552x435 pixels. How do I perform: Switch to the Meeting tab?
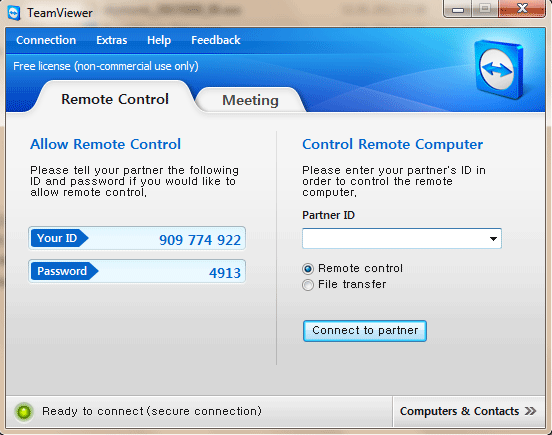(x=250, y=100)
